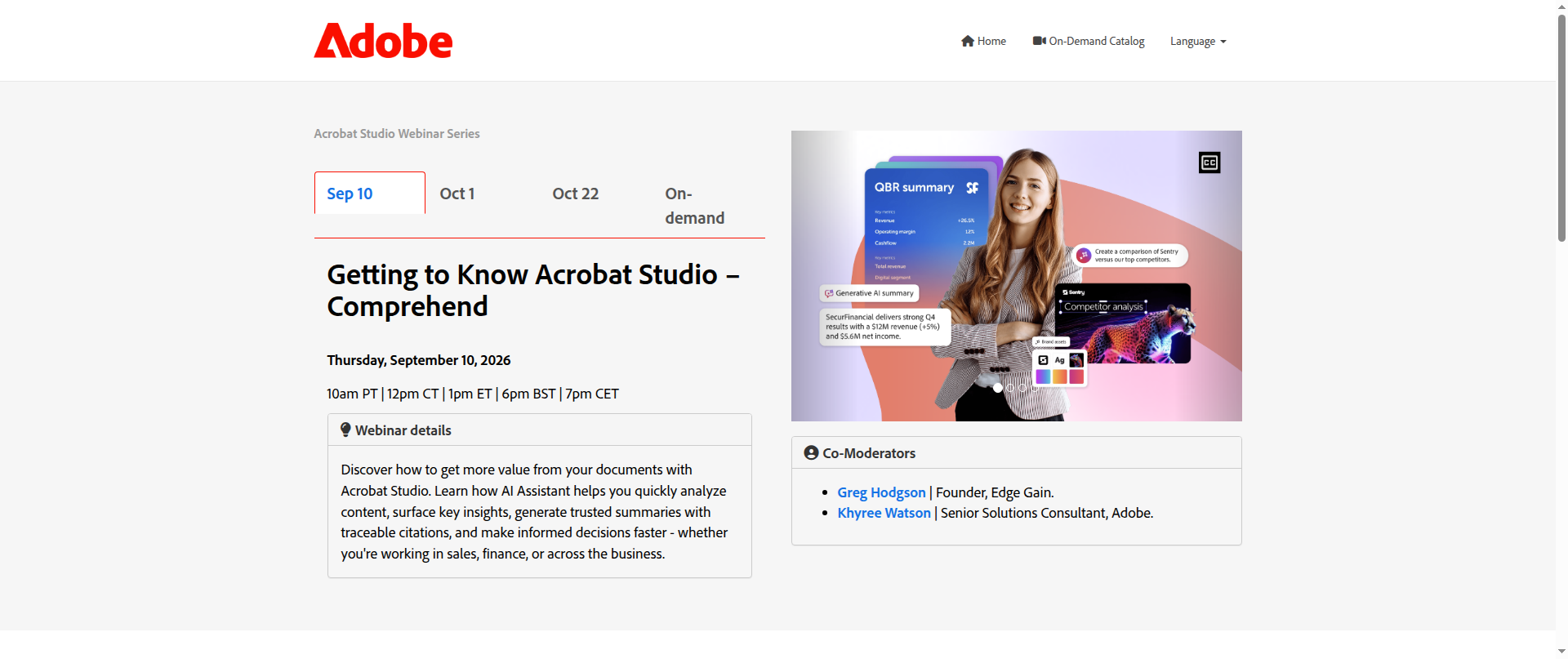The height and width of the screenshot is (659, 1568).
Task: Click the 'Acrobat Studio Webinar Series' text
Action: click(x=397, y=133)
